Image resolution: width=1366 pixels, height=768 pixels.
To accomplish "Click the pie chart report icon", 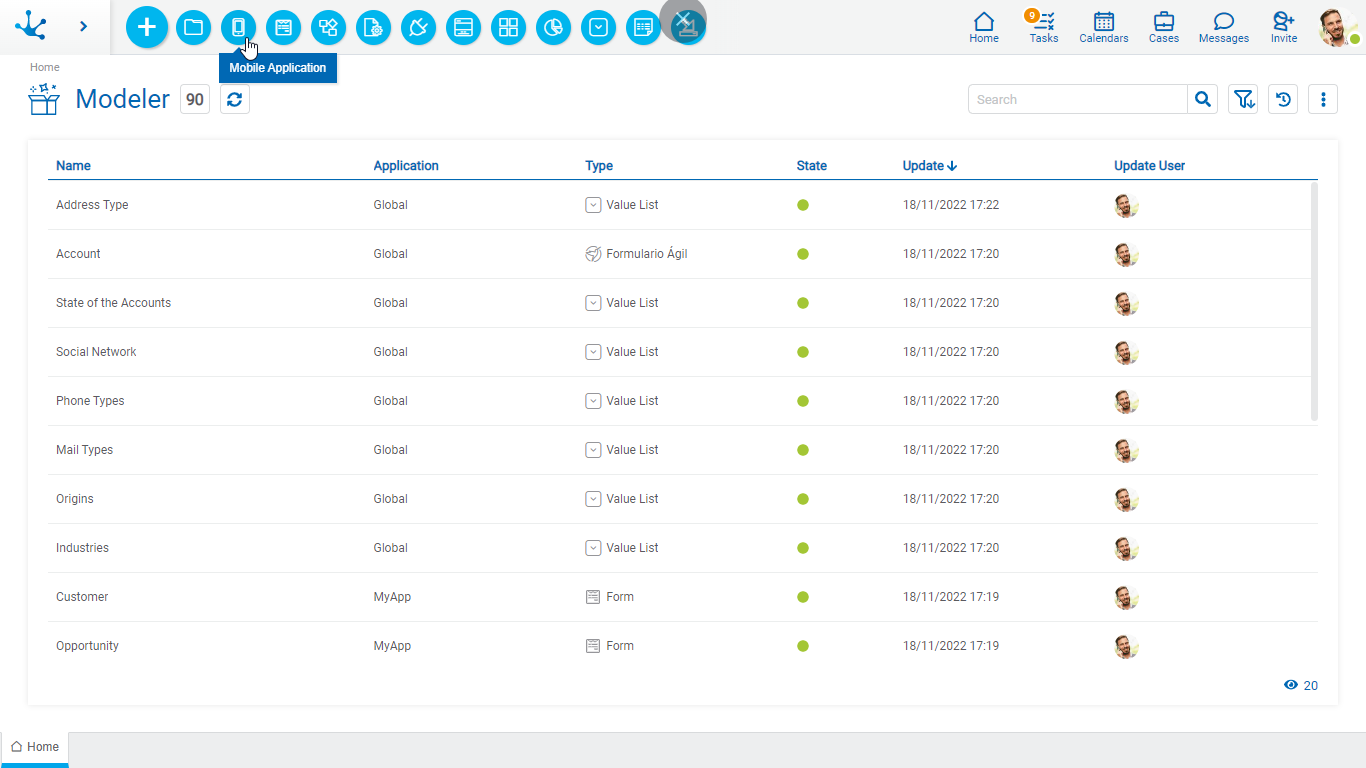I will click(x=553, y=27).
